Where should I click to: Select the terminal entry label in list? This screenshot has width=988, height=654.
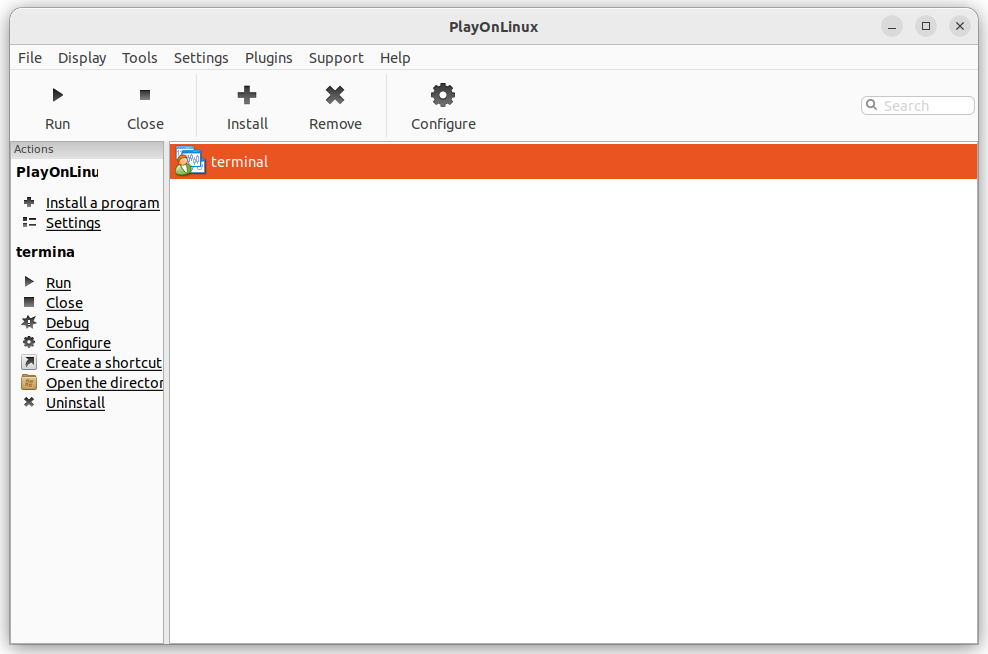(x=239, y=162)
